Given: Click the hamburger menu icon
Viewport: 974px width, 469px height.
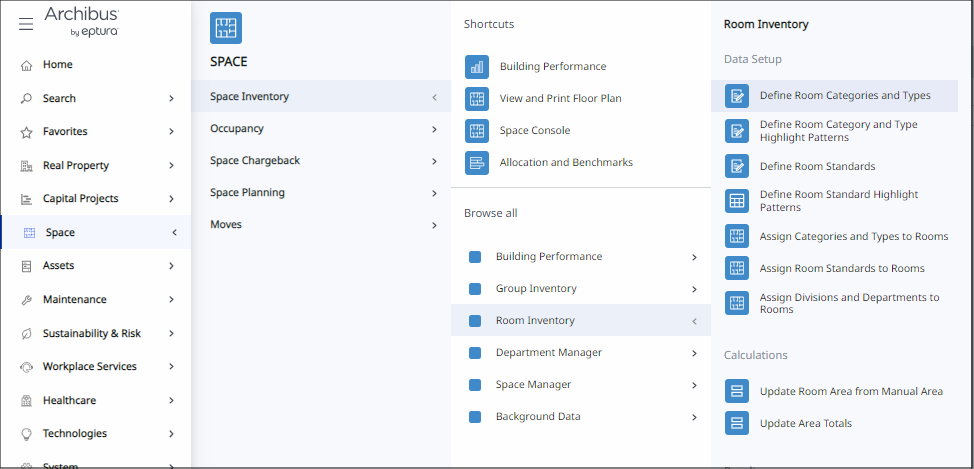Looking at the screenshot, I should point(26,24).
